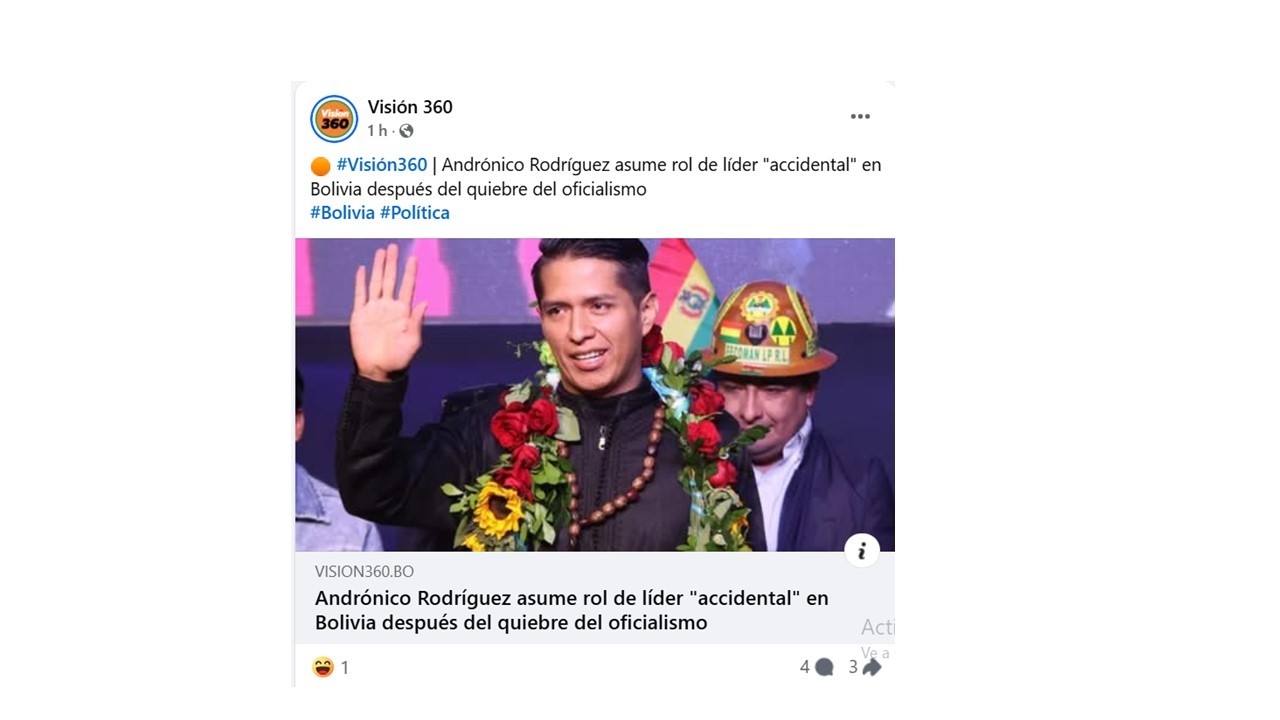
Task: Click the post caption text about Andrónico Rodríguez
Action: [x=596, y=177]
